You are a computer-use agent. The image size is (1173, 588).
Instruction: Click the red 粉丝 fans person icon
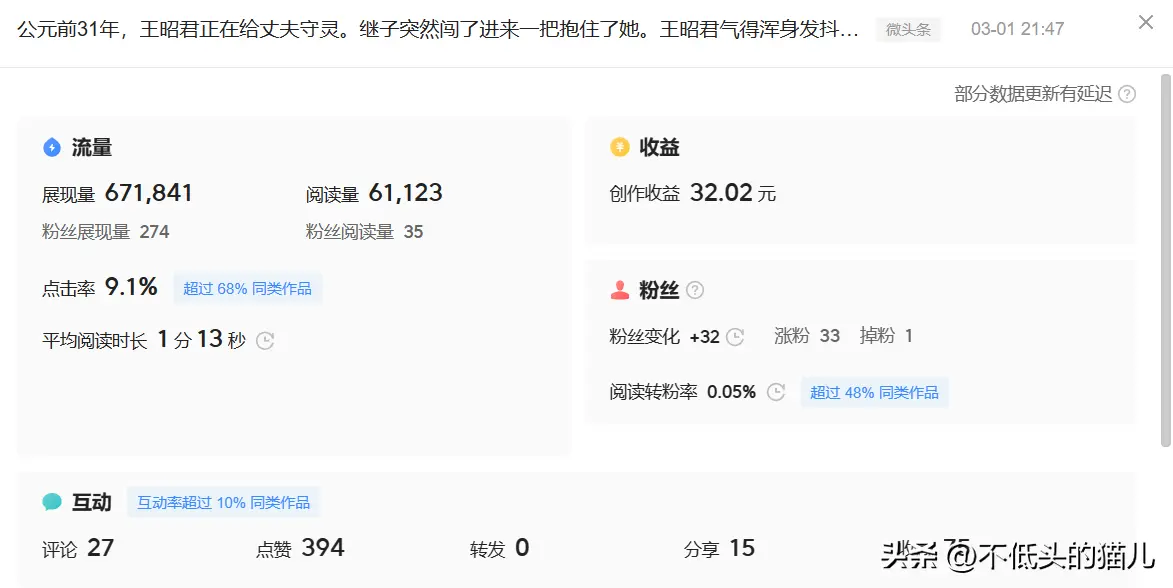620,290
